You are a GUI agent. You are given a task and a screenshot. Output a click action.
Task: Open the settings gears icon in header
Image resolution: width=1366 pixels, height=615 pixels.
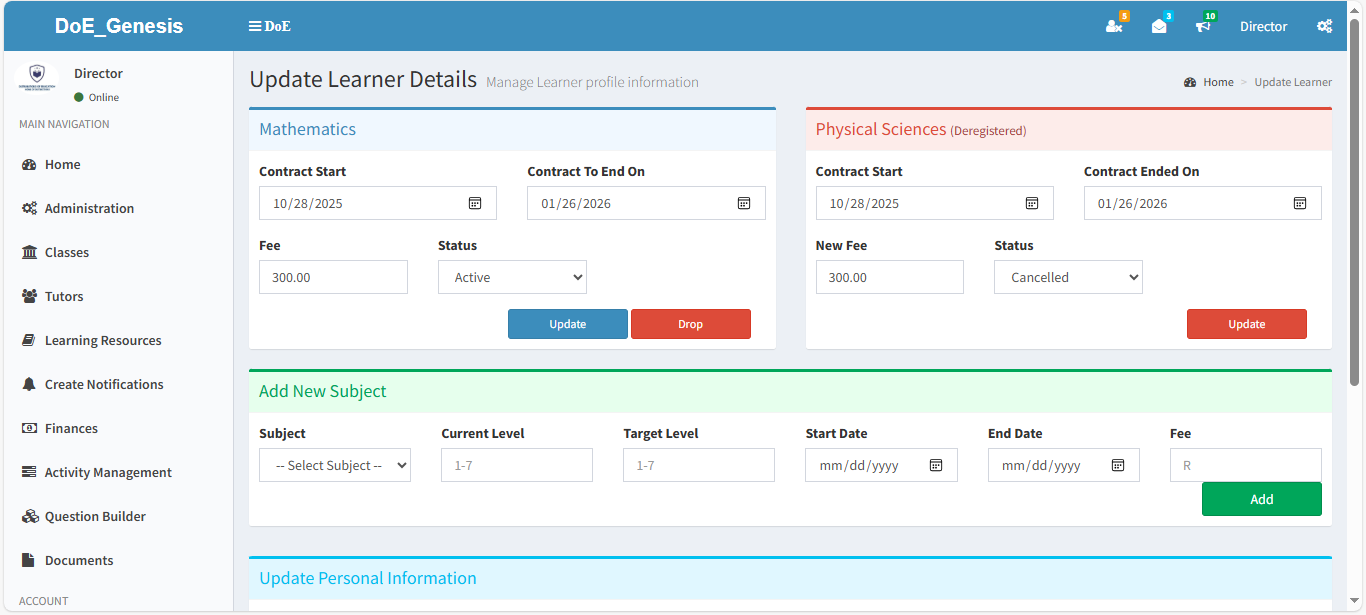click(1324, 27)
